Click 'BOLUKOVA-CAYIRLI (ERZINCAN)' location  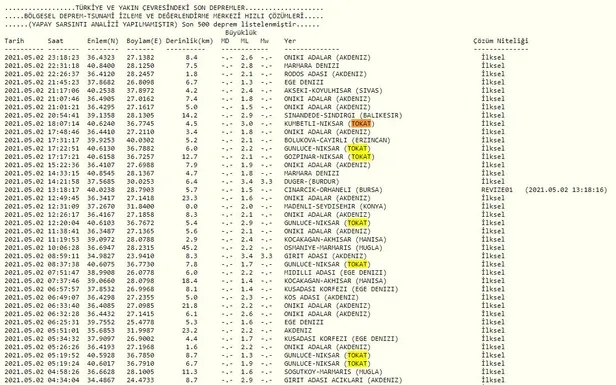[x=337, y=140]
